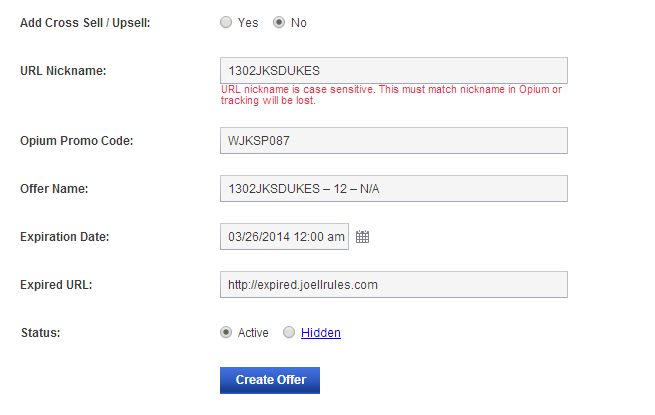Open the expiration date calendar picker
Image resolution: width=655 pixels, height=415 pixels.
pyautogui.click(x=362, y=237)
